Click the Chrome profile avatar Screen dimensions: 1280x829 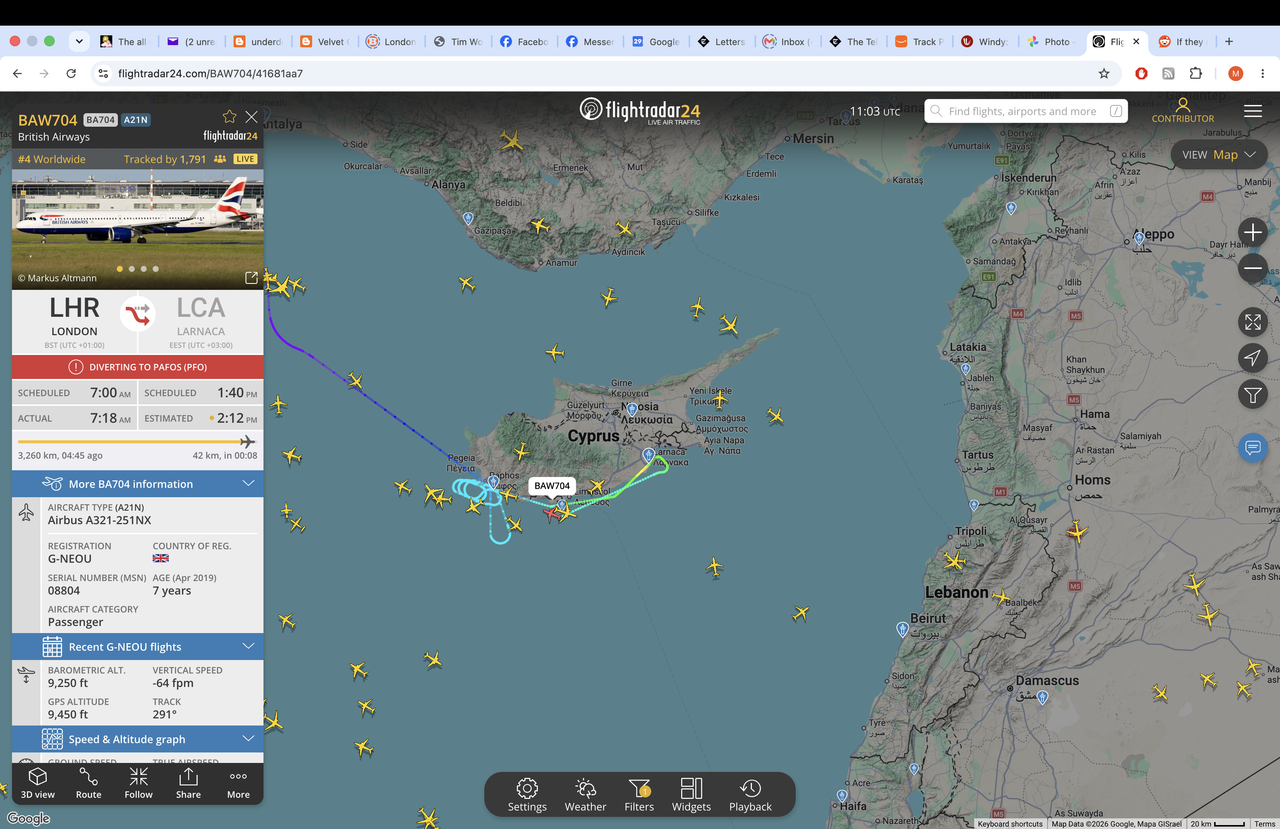coord(1236,73)
